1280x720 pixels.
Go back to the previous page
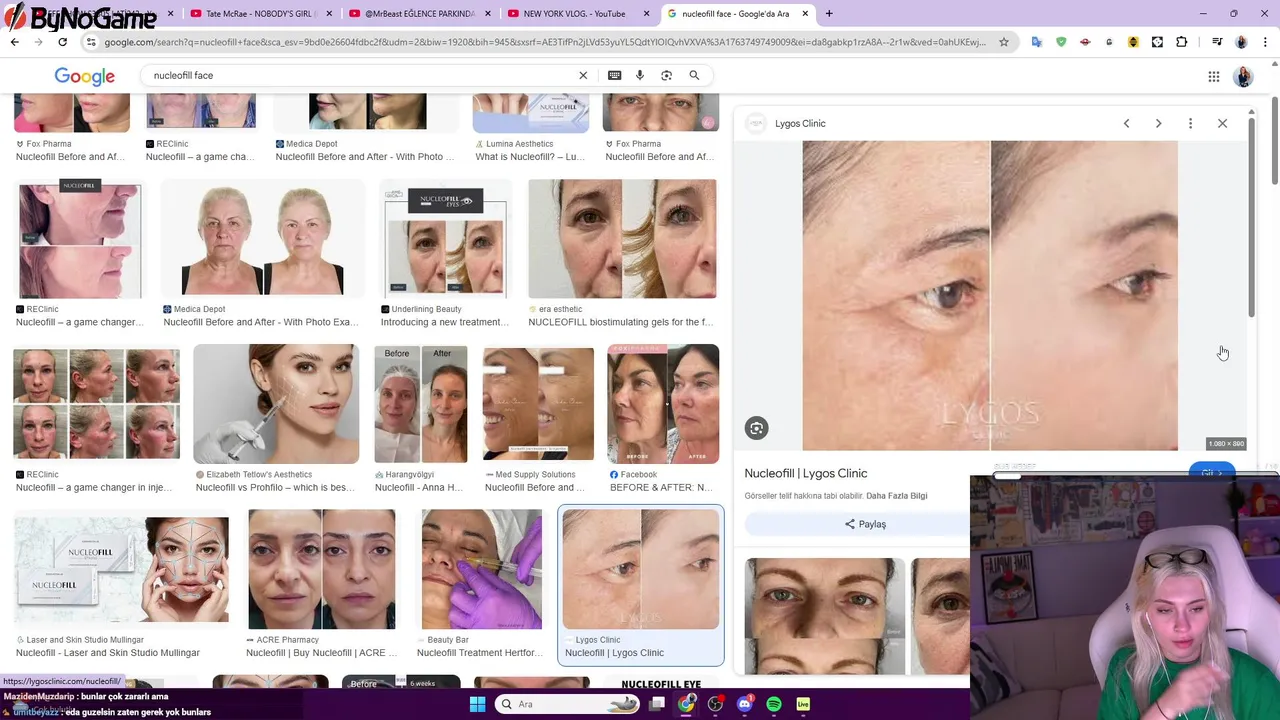coord(15,42)
